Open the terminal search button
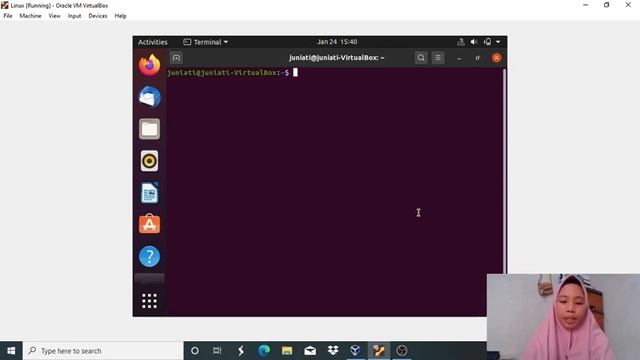 tap(421, 58)
